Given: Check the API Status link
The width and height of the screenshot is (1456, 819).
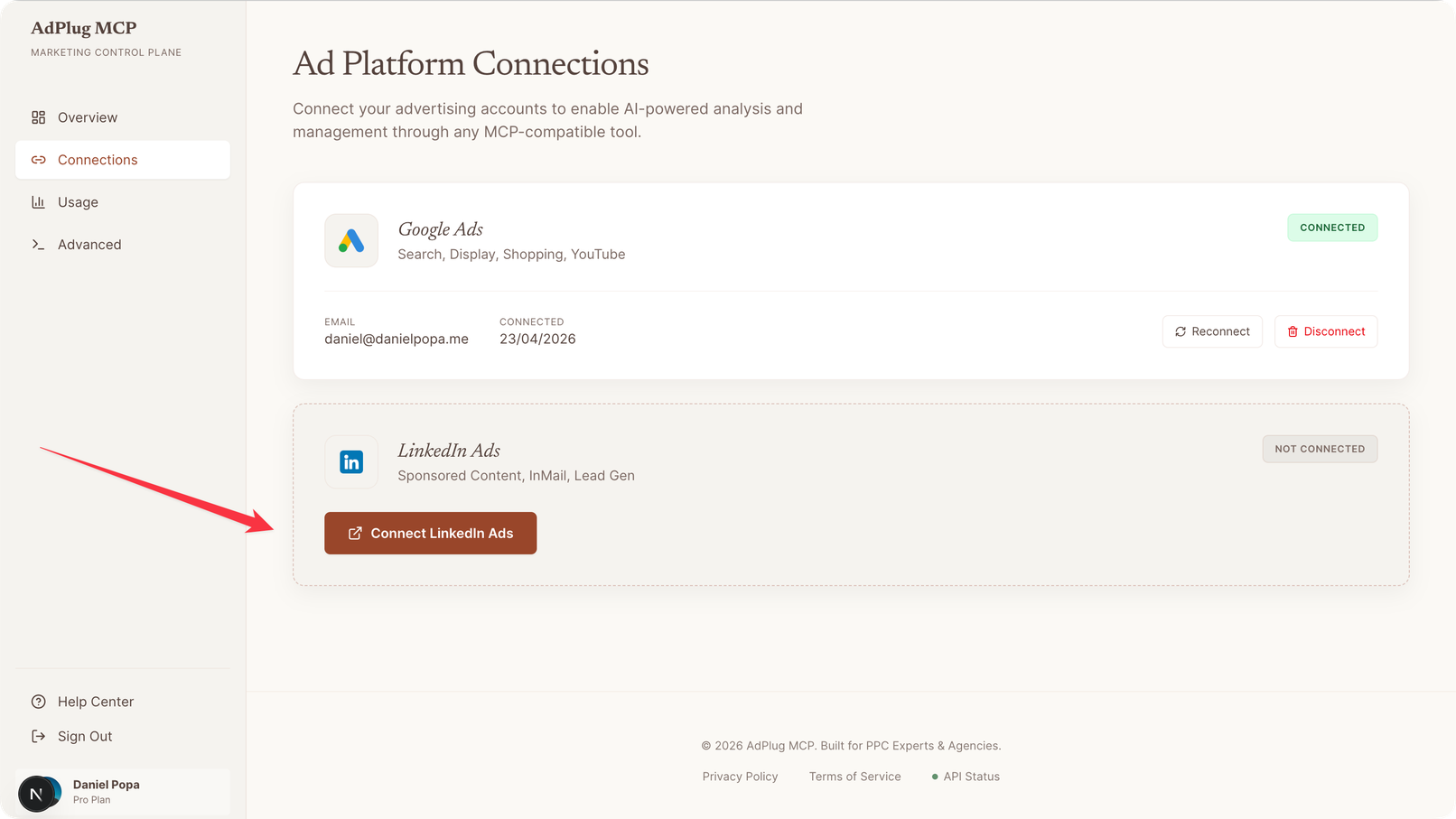Looking at the screenshot, I should [x=966, y=777].
